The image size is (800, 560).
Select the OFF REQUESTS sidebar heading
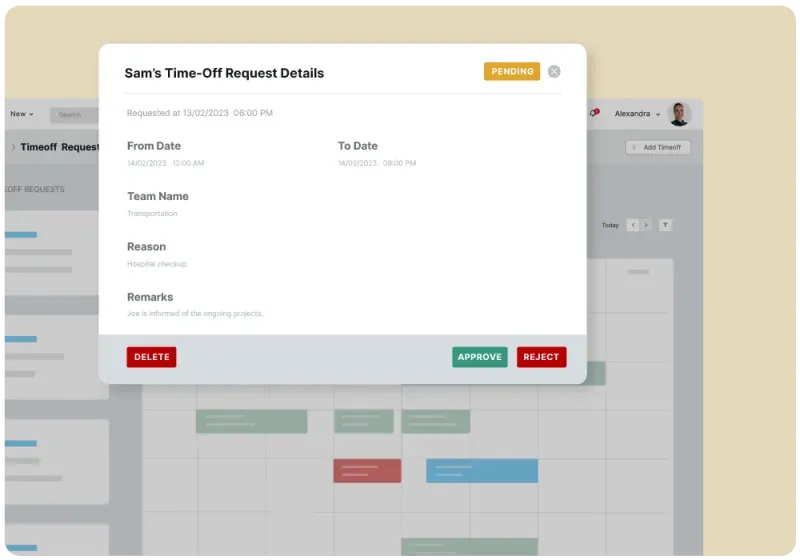[x=35, y=189]
